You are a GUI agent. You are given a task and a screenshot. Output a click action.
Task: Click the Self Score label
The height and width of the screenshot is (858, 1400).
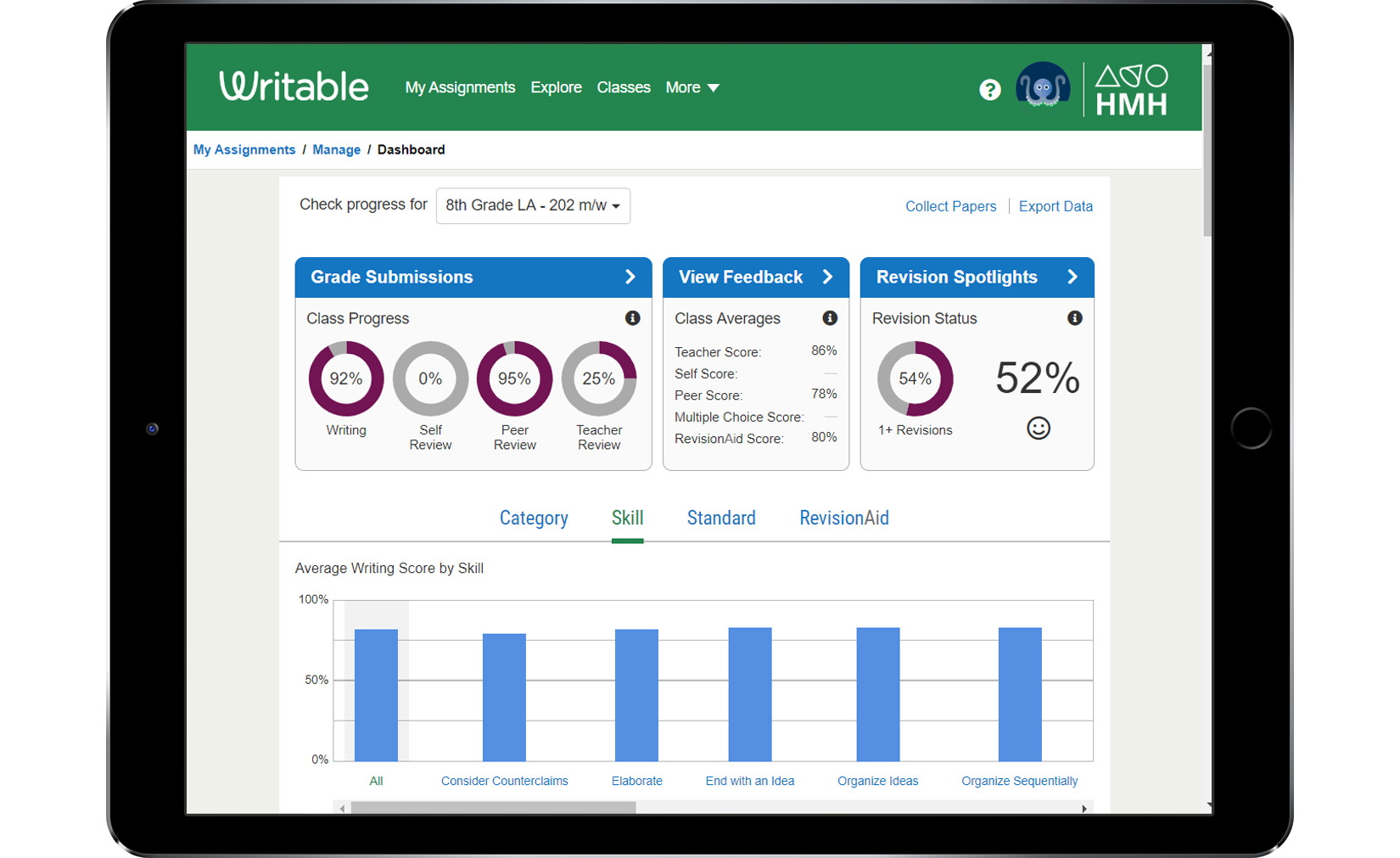pos(706,373)
